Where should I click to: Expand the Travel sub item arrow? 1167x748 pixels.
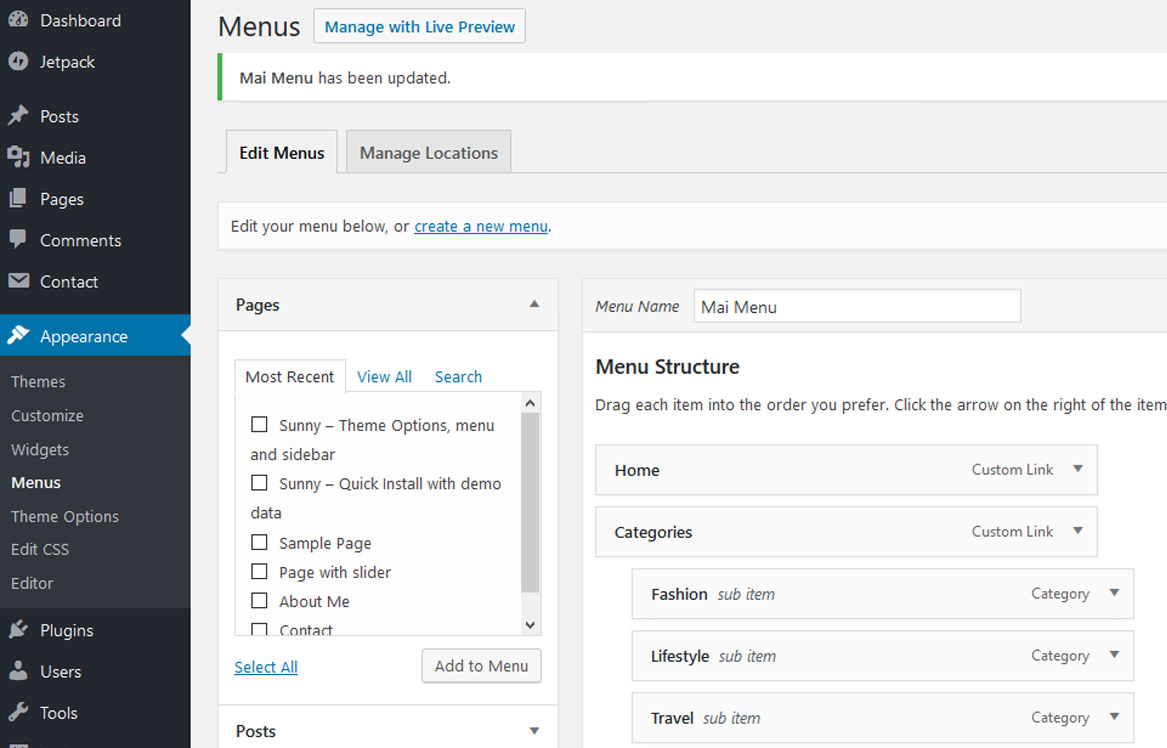point(1114,717)
